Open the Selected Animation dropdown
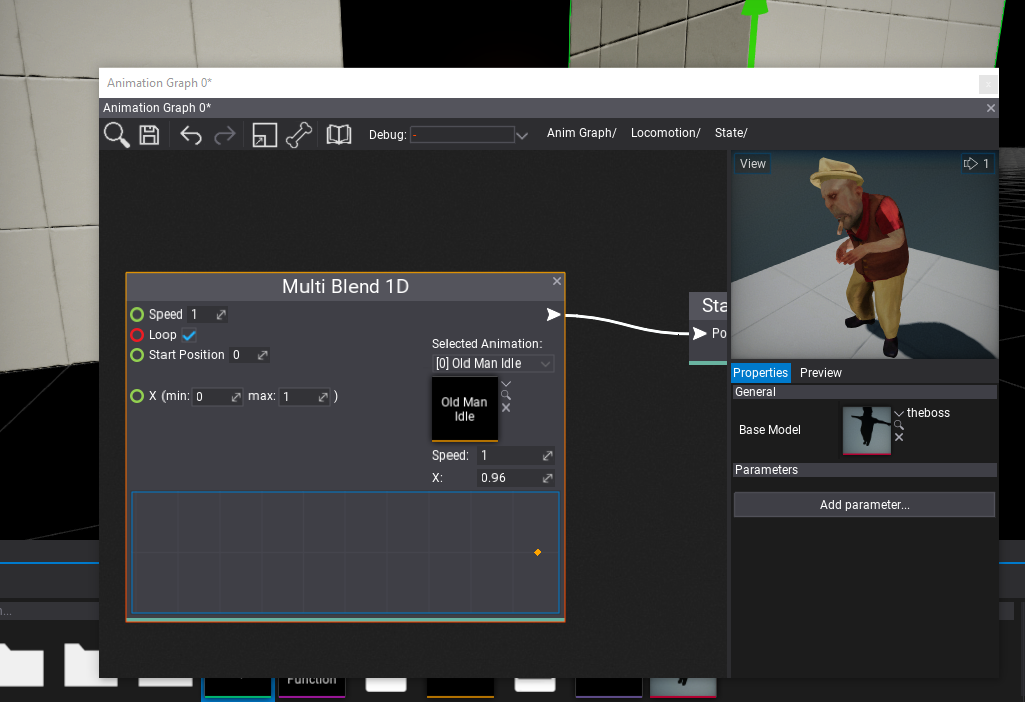Screen dimensions: 1025x702 [x=493, y=363]
